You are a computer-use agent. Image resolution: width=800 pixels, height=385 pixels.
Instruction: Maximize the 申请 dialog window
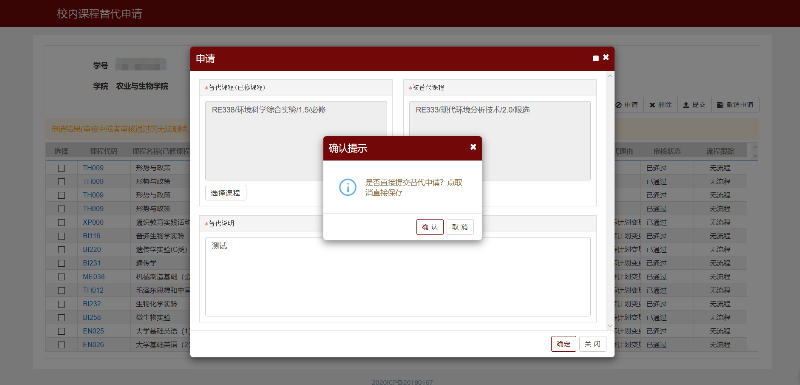(x=595, y=58)
